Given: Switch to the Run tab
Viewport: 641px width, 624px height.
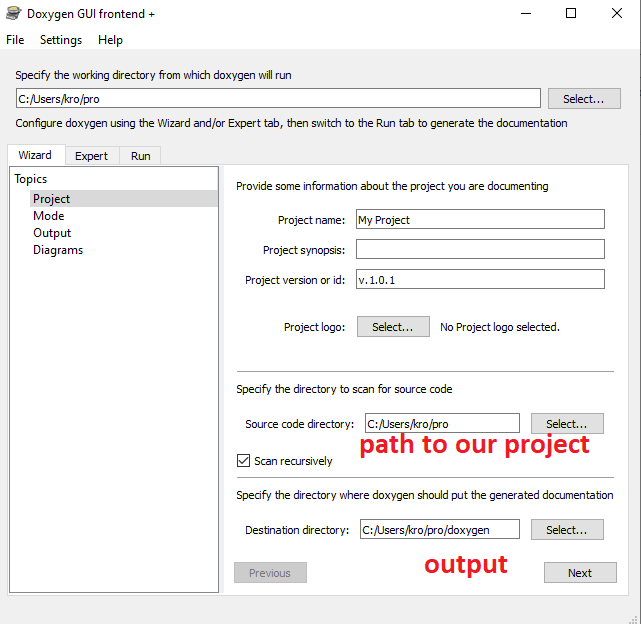Looking at the screenshot, I should 141,156.
